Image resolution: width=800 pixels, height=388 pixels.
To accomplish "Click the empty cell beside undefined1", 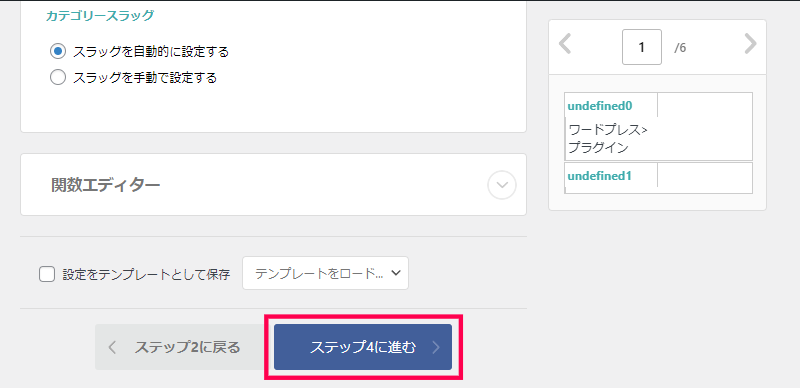I will pos(705,176).
